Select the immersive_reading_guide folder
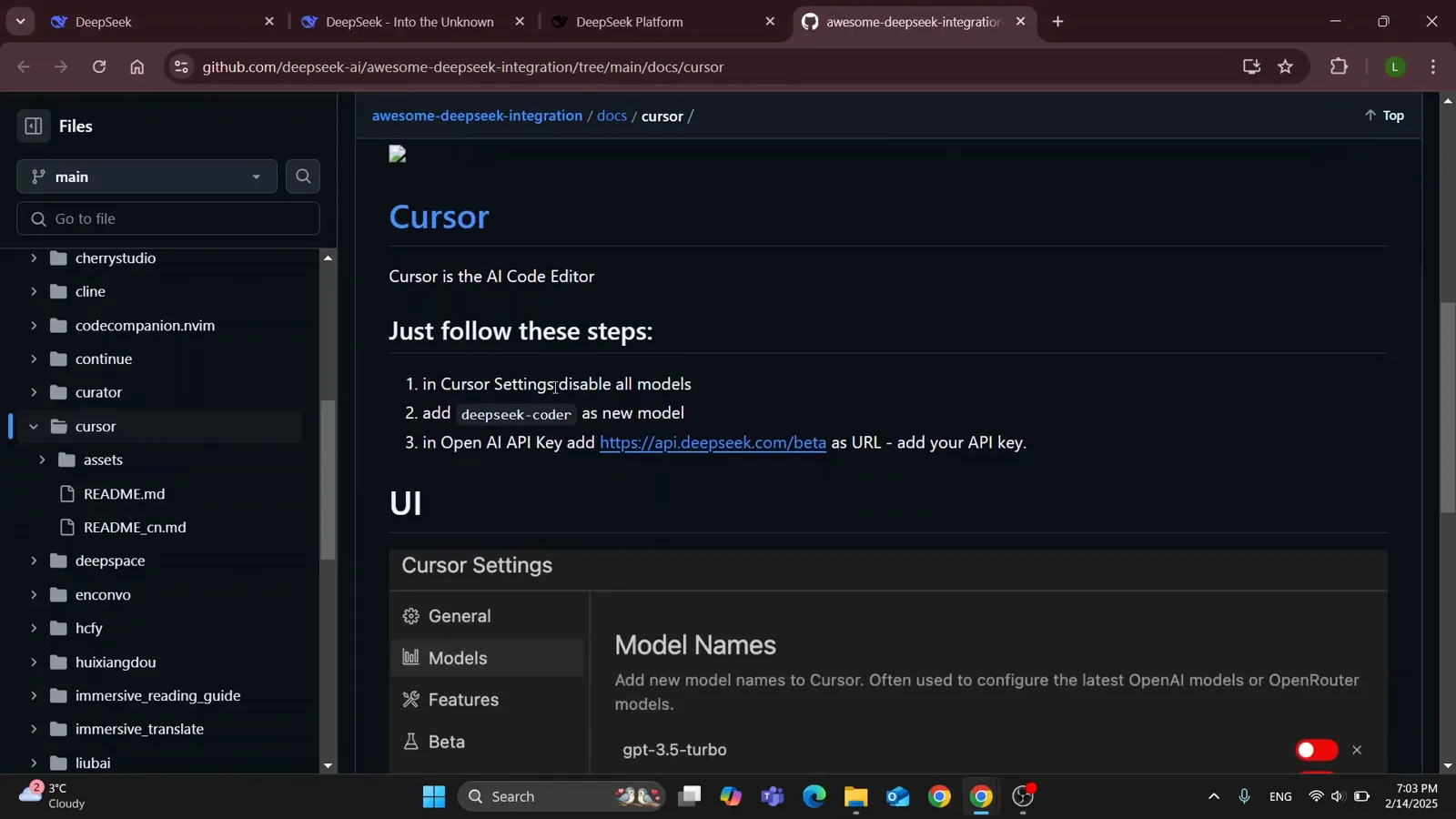The width and height of the screenshot is (1456, 819). (x=157, y=696)
